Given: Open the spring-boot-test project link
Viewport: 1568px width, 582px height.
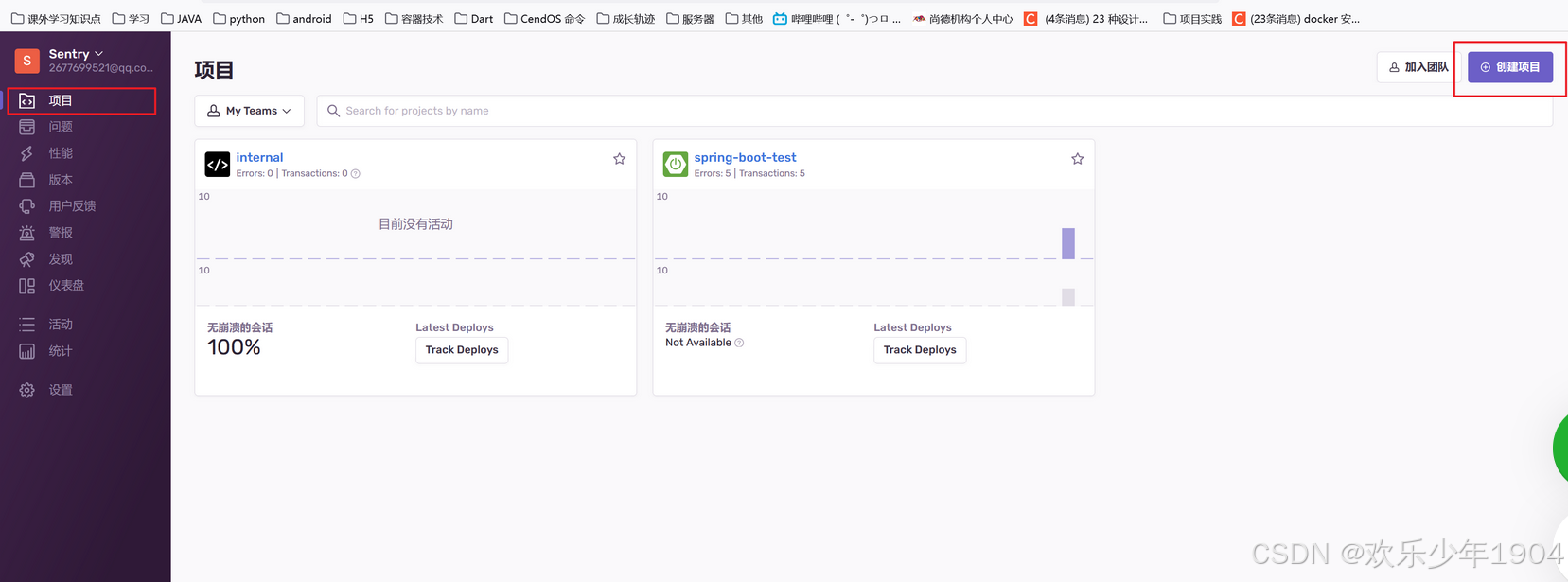Looking at the screenshot, I should pos(745,158).
